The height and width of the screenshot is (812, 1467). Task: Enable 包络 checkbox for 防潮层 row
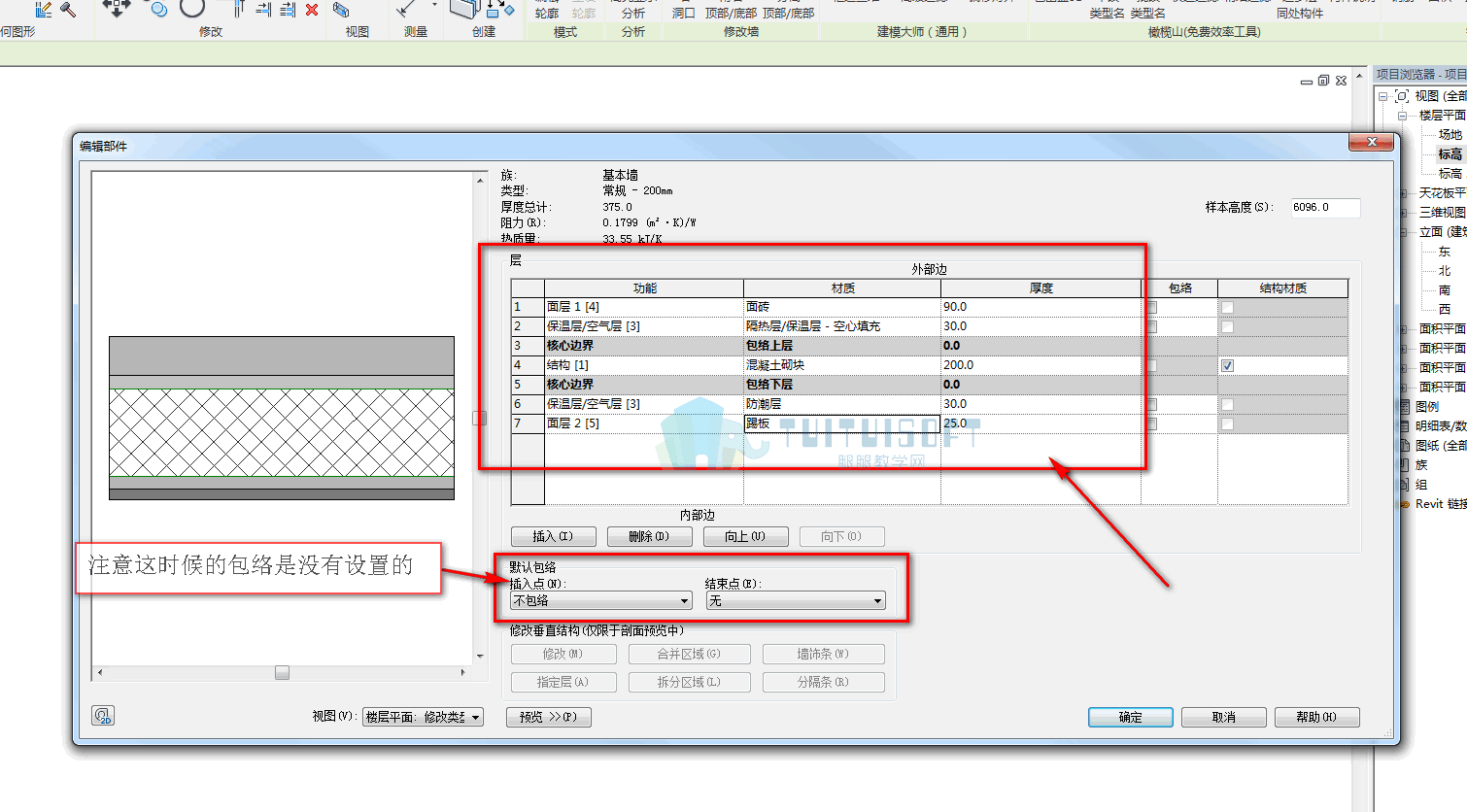tap(1151, 404)
